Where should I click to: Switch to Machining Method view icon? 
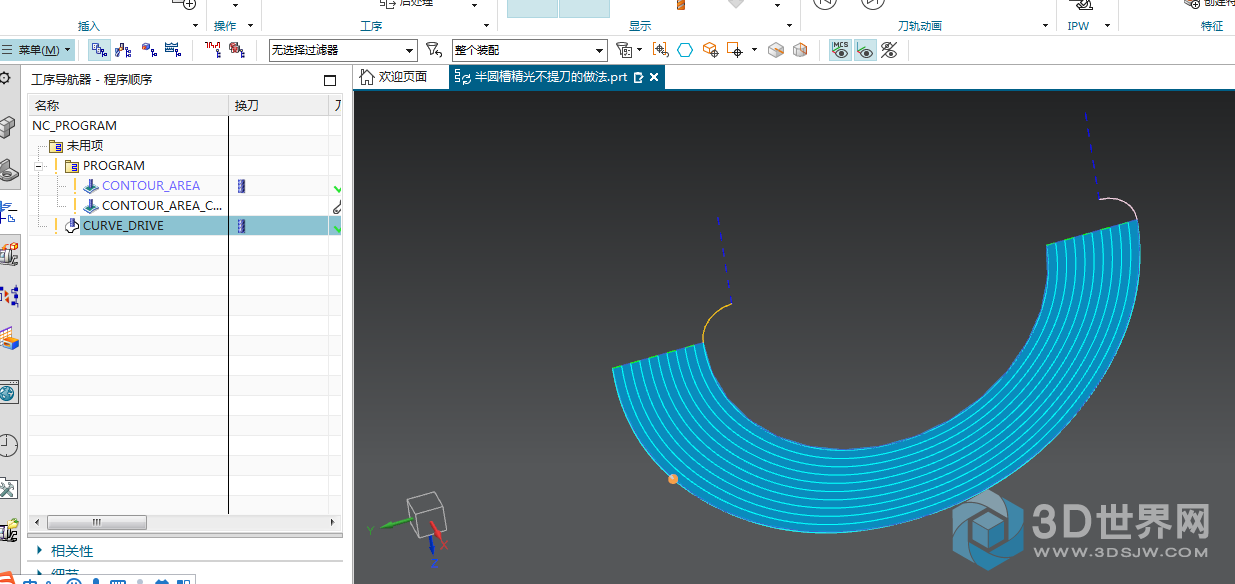[172, 49]
